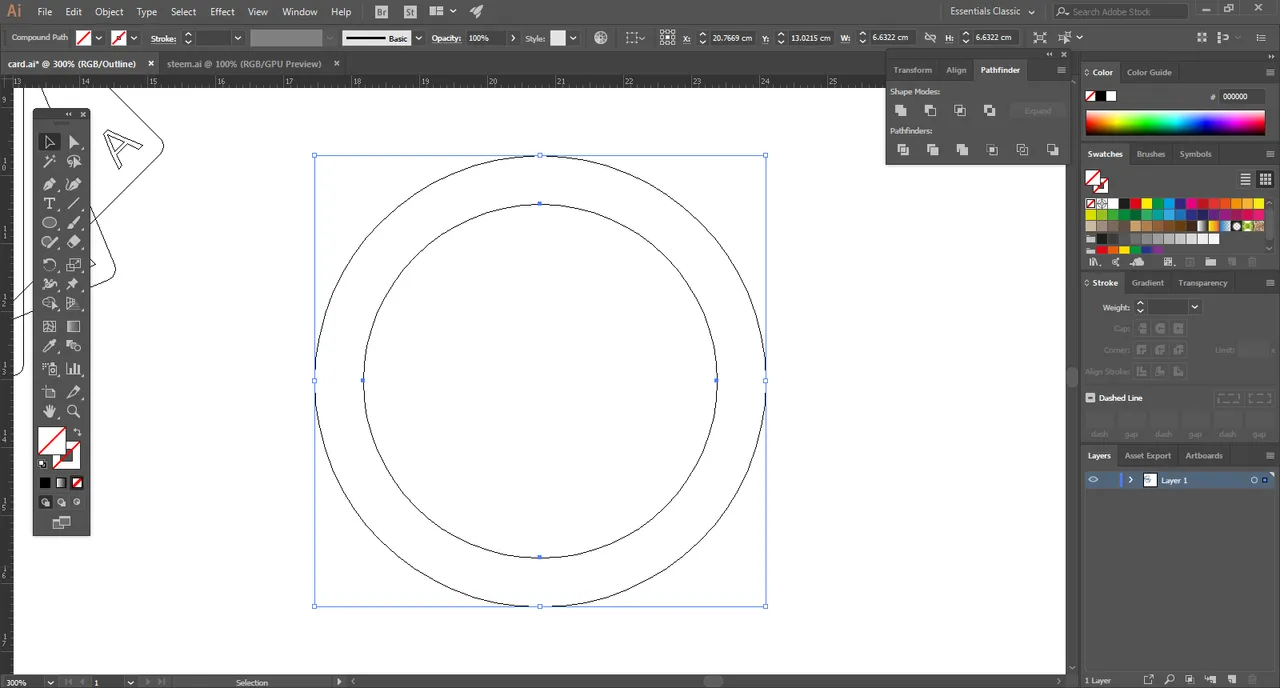Apply Divide pathfinder
The image size is (1280, 688).
[x=903, y=150]
